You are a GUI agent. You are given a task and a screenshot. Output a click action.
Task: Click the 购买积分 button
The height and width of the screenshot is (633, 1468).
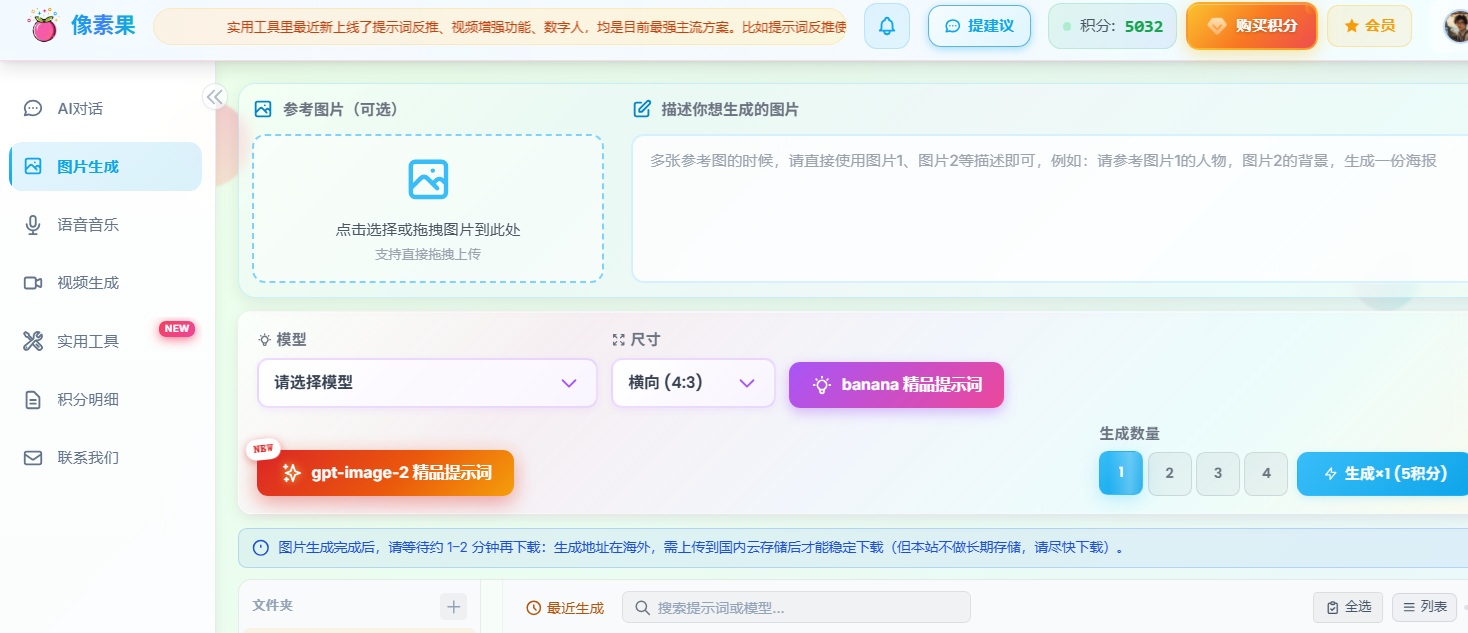[x=1252, y=26]
